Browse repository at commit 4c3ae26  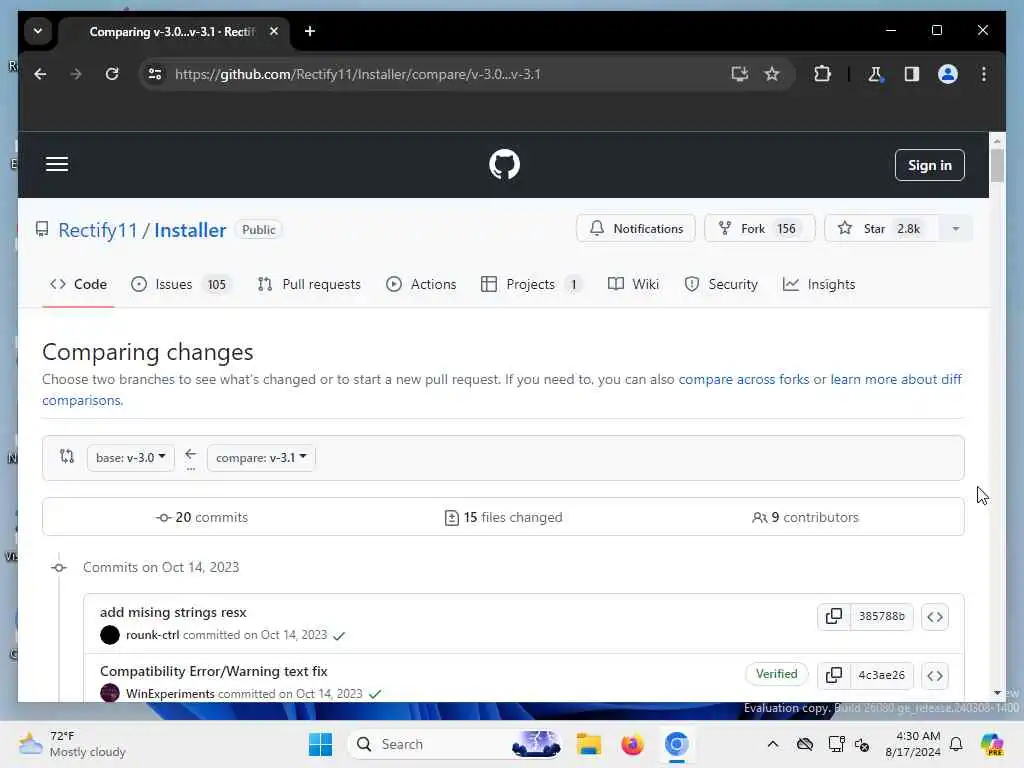pyautogui.click(x=935, y=675)
